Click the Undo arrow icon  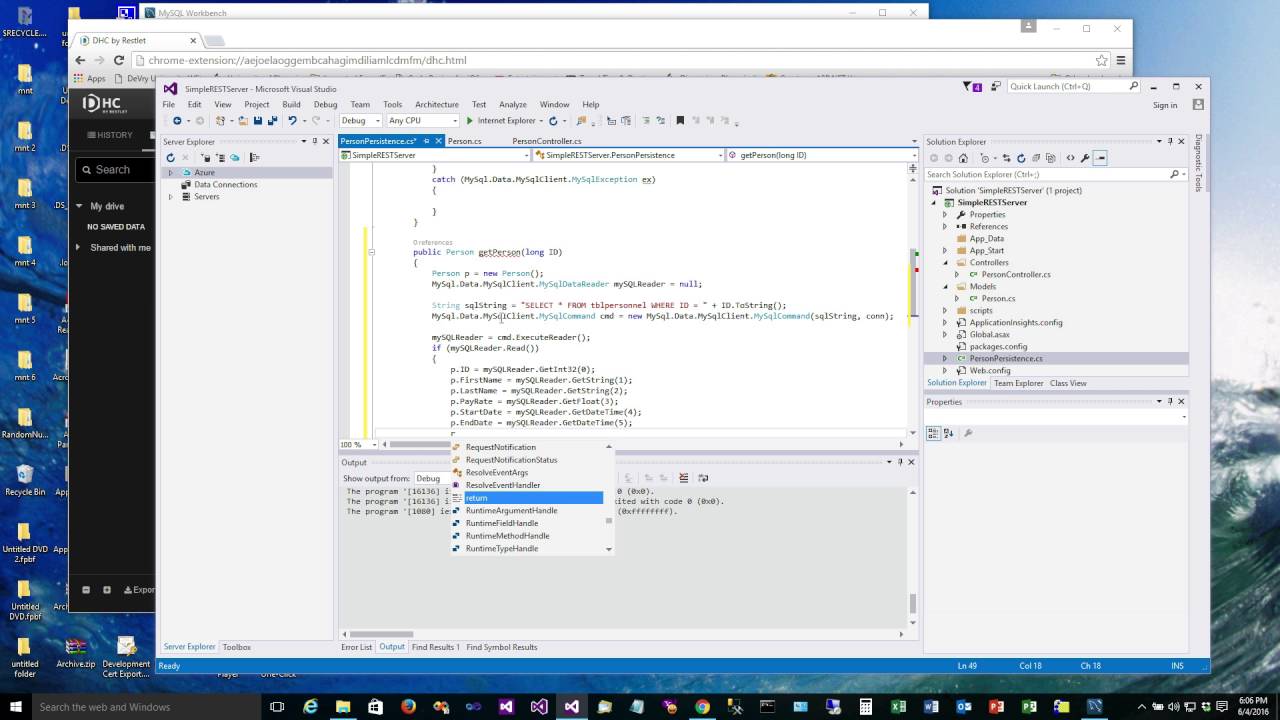(292, 121)
